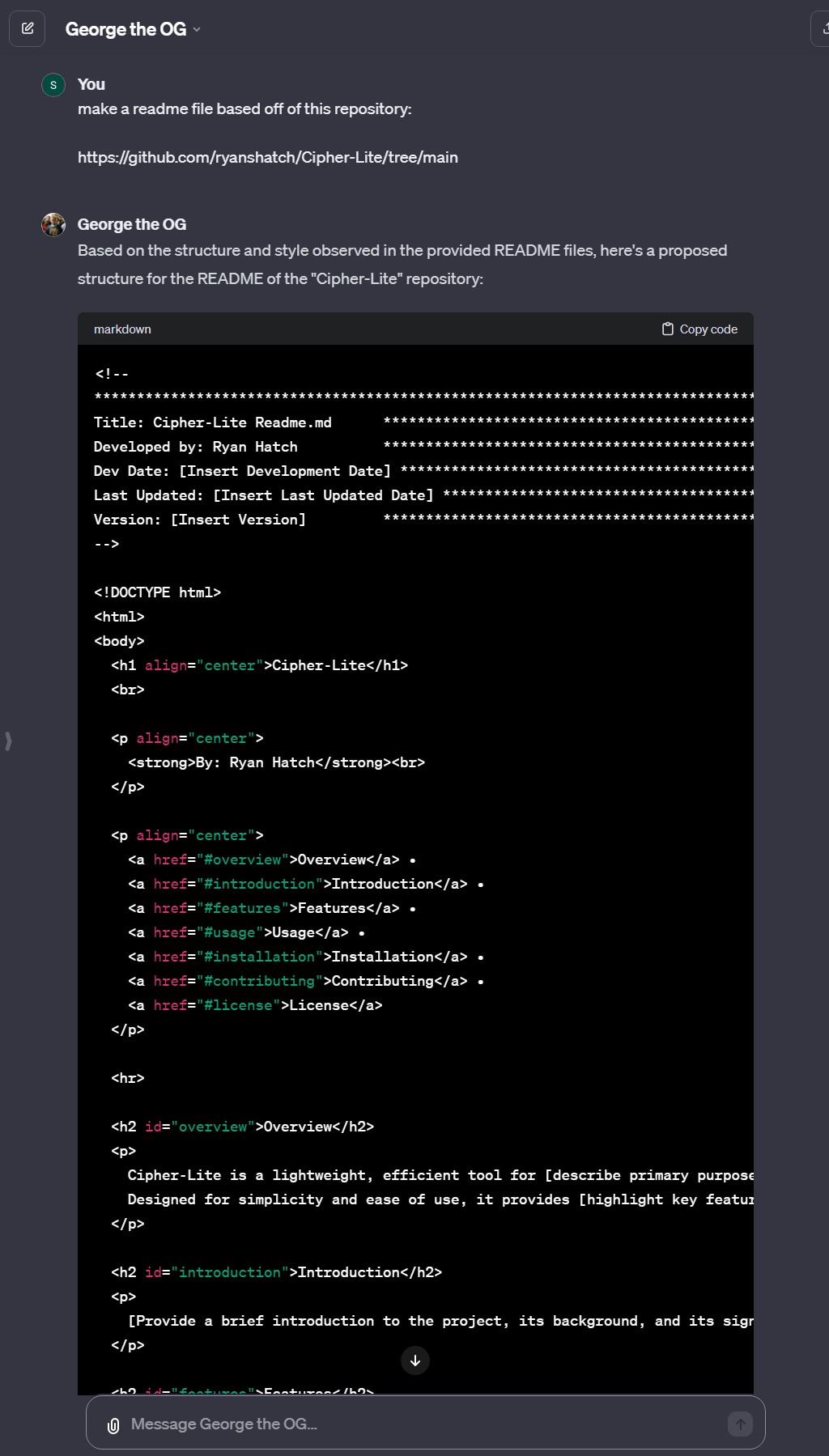This screenshot has height=1456, width=829.
Task: Click the 'Developed by: Ryan Hatch' code line
Action: tap(195, 447)
